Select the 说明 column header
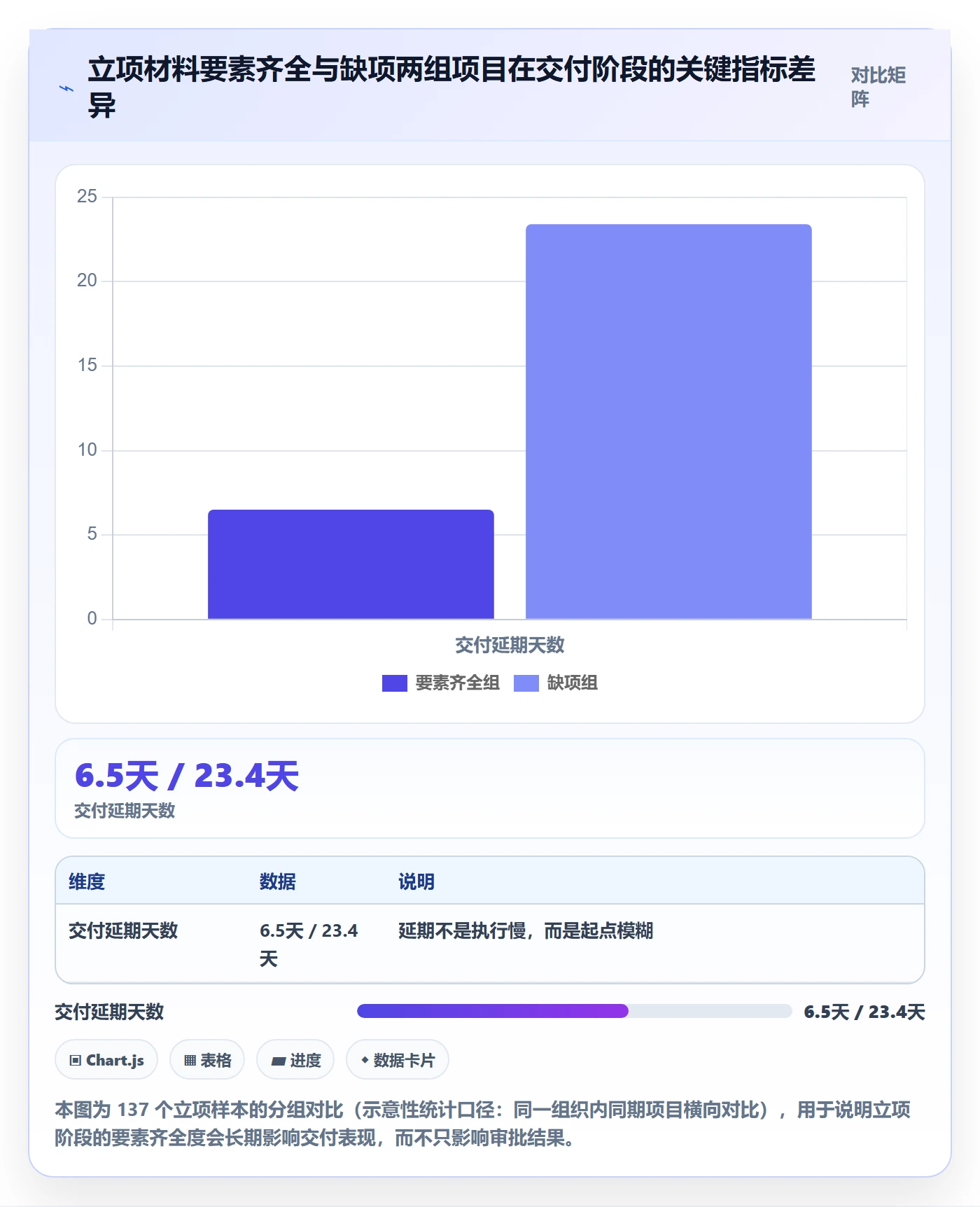 click(416, 881)
